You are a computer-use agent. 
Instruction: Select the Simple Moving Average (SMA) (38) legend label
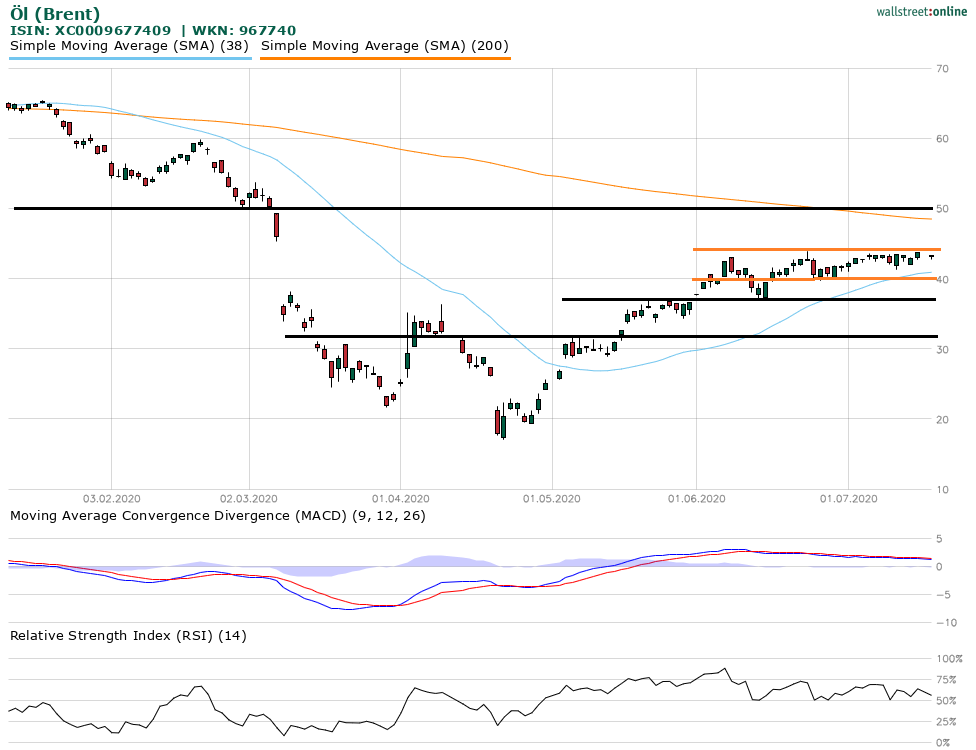click(x=130, y=45)
